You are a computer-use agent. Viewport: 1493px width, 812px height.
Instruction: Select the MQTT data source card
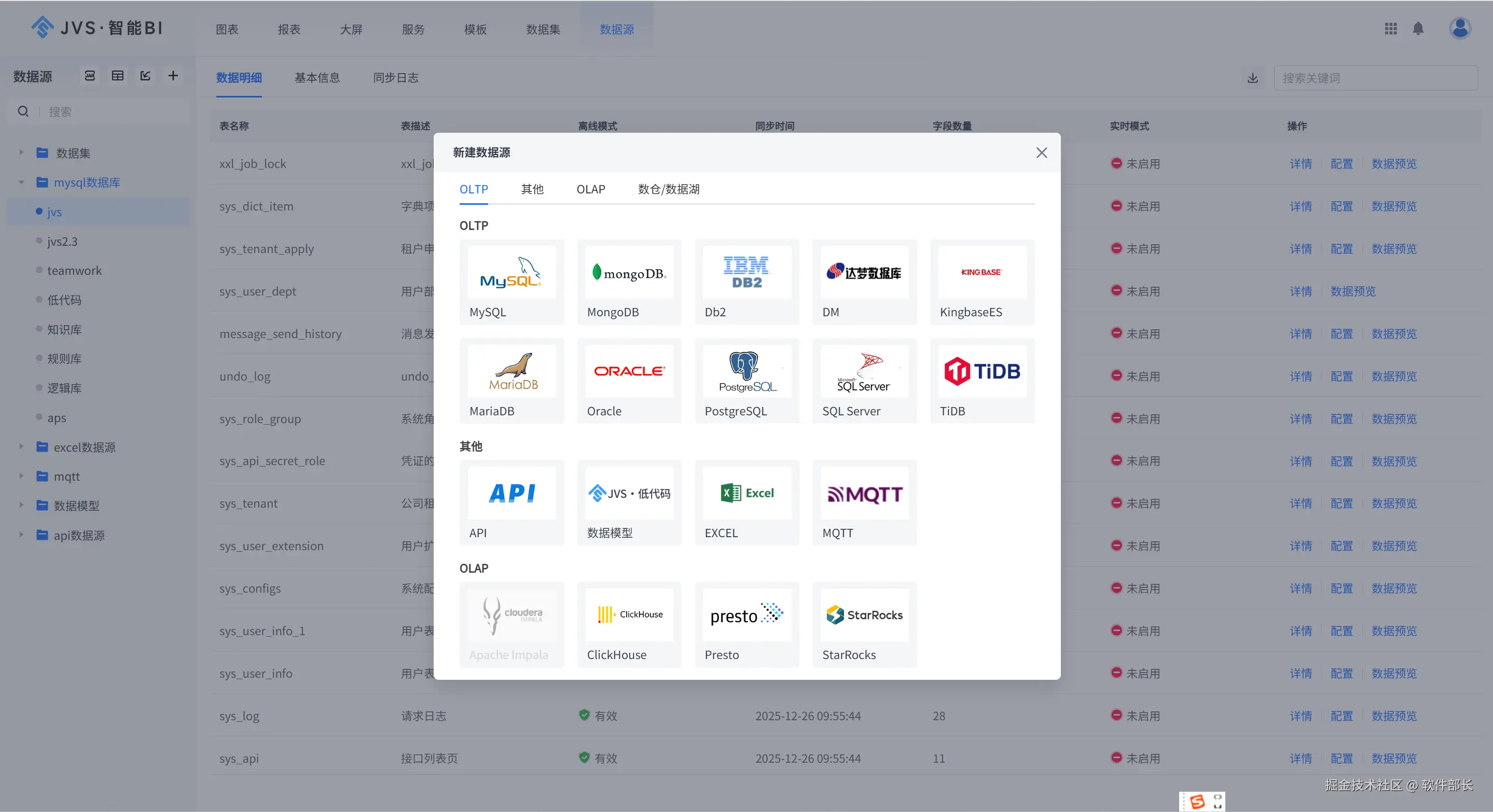click(864, 502)
